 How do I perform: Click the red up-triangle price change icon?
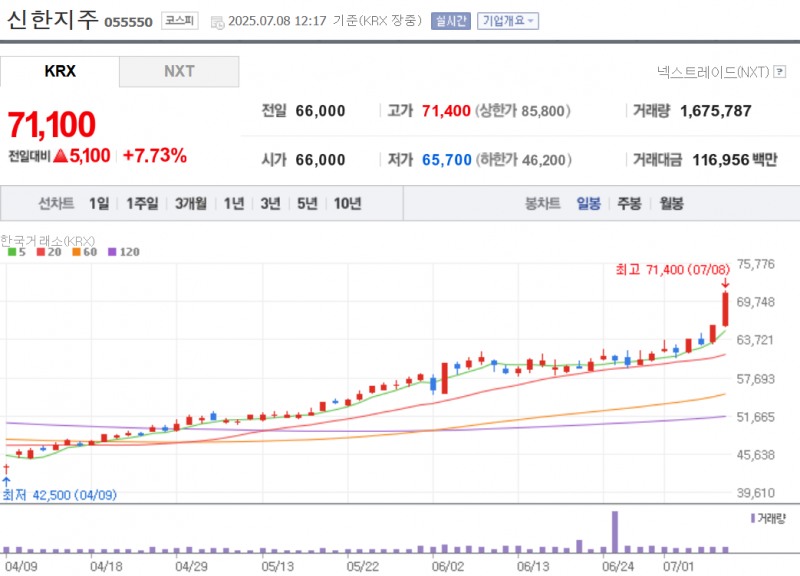click(x=60, y=156)
